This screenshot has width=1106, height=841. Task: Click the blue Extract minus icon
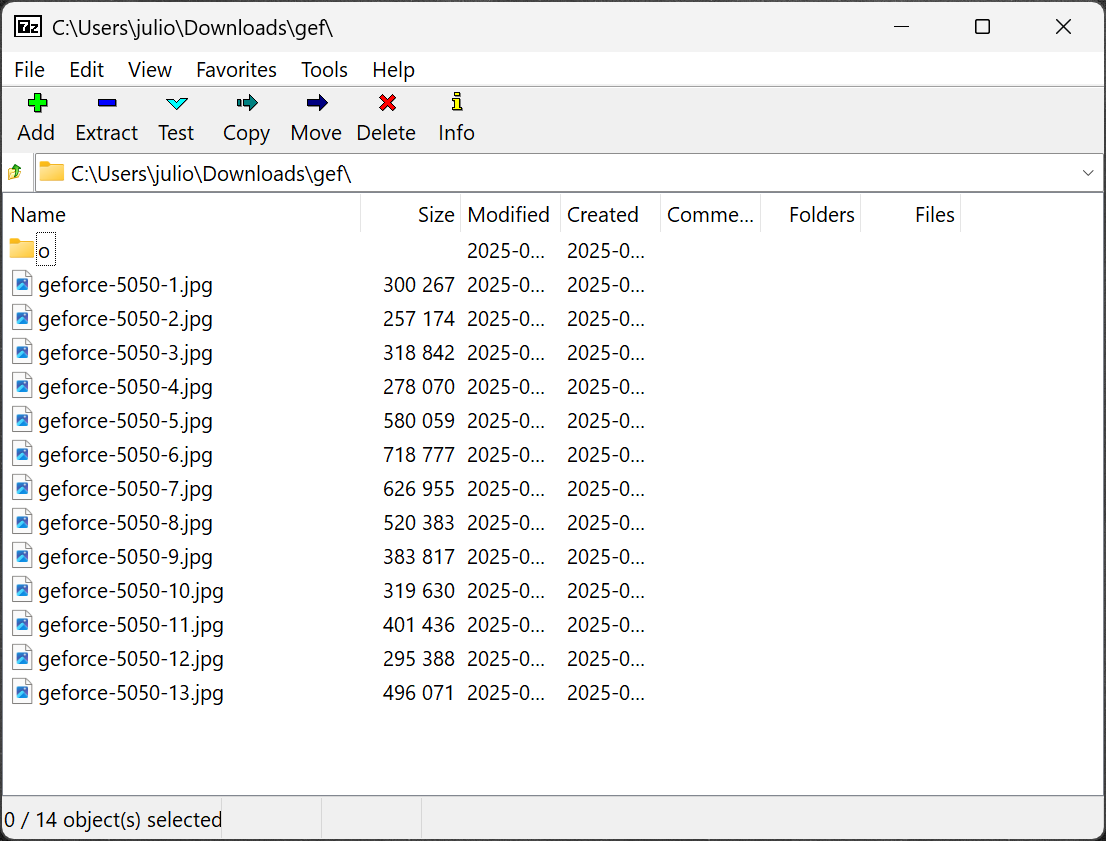107,103
